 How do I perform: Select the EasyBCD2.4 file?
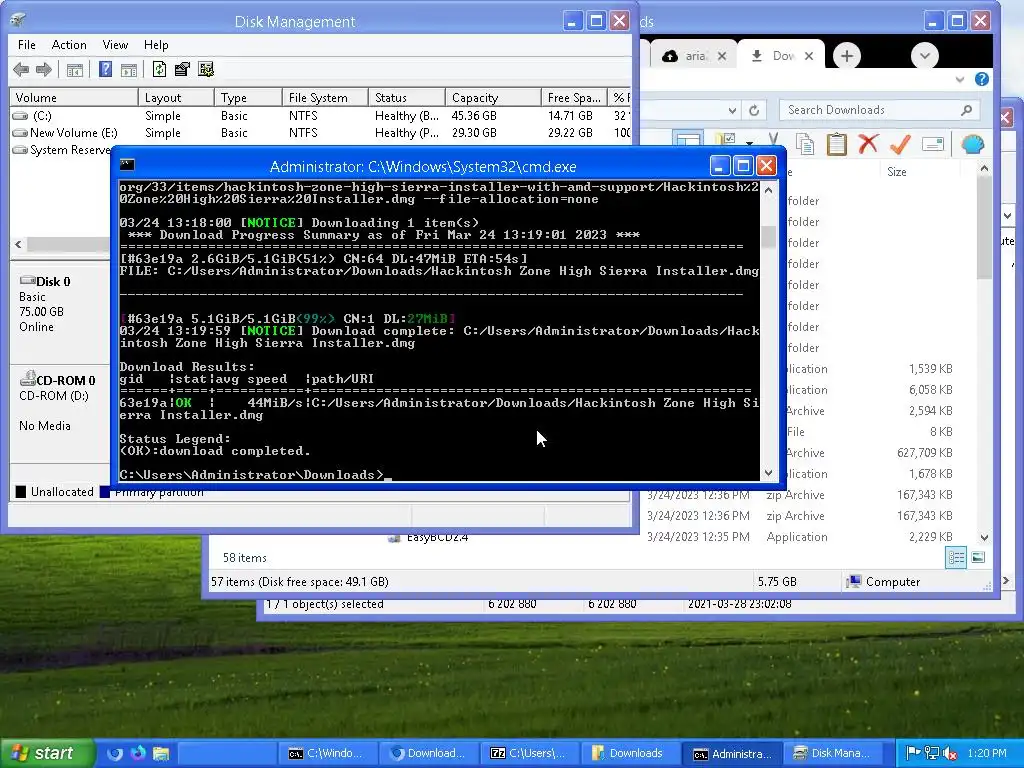[x=438, y=537]
